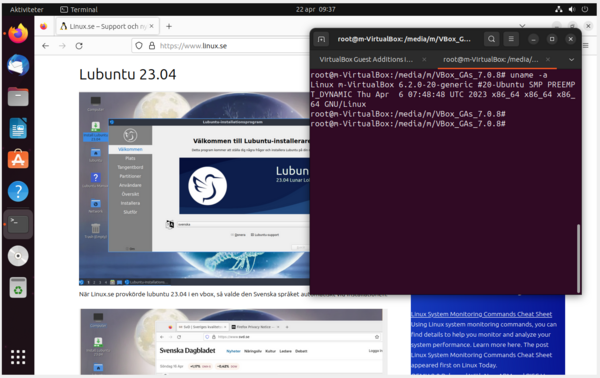This screenshot has width=600, height=378.
Task: Open the Terminal app menu in top bar
Action: (79, 10)
